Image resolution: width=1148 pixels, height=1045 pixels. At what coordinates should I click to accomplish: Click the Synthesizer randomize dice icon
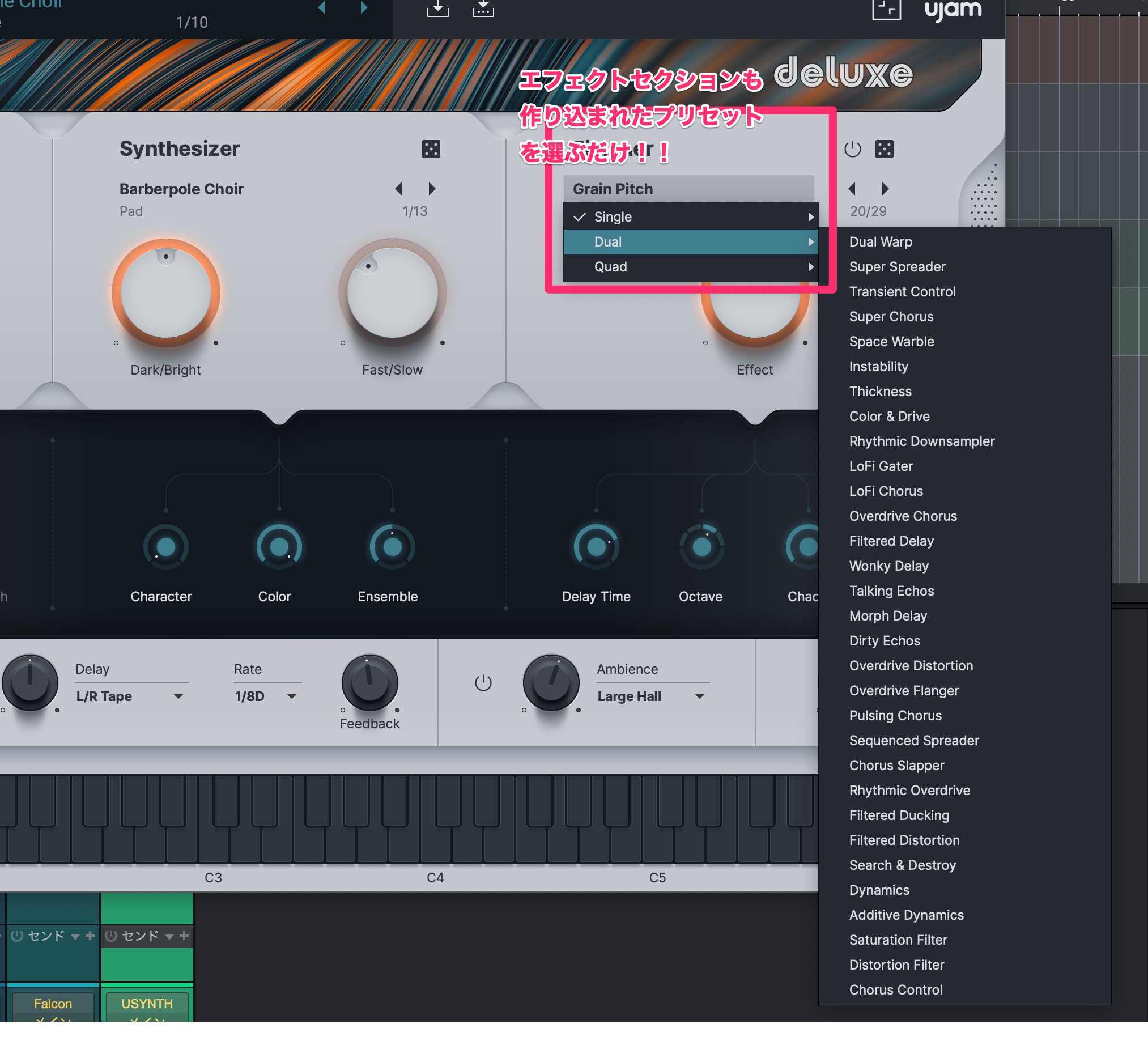pyautogui.click(x=431, y=149)
